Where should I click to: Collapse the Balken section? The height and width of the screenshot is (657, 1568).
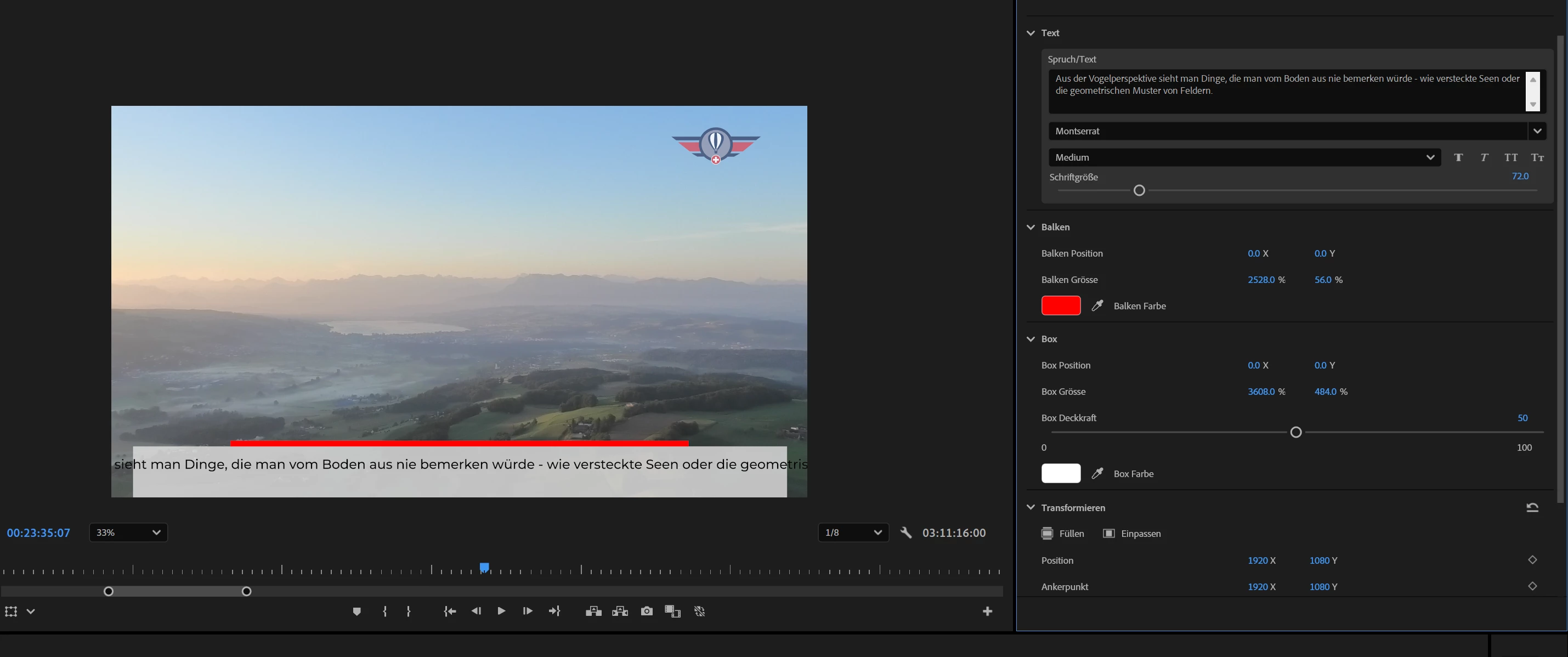click(1031, 227)
